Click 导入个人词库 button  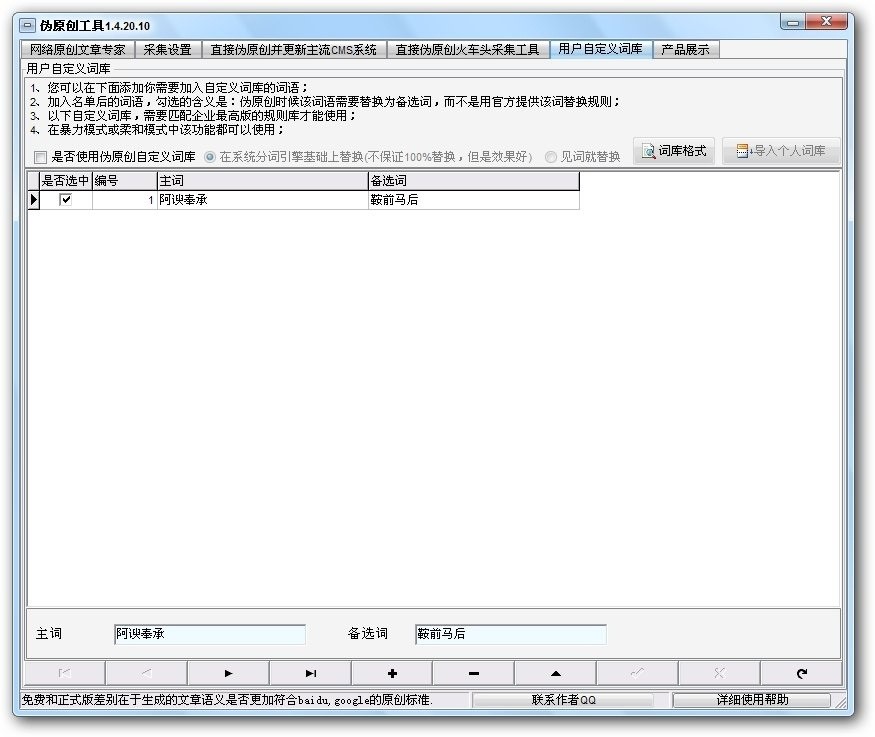(x=781, y=151)
